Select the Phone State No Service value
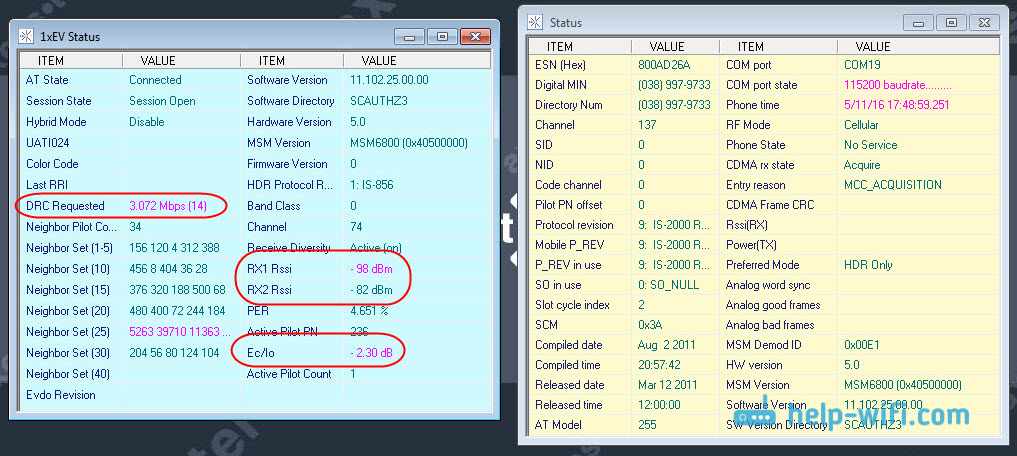 click(x=870, y=145)
